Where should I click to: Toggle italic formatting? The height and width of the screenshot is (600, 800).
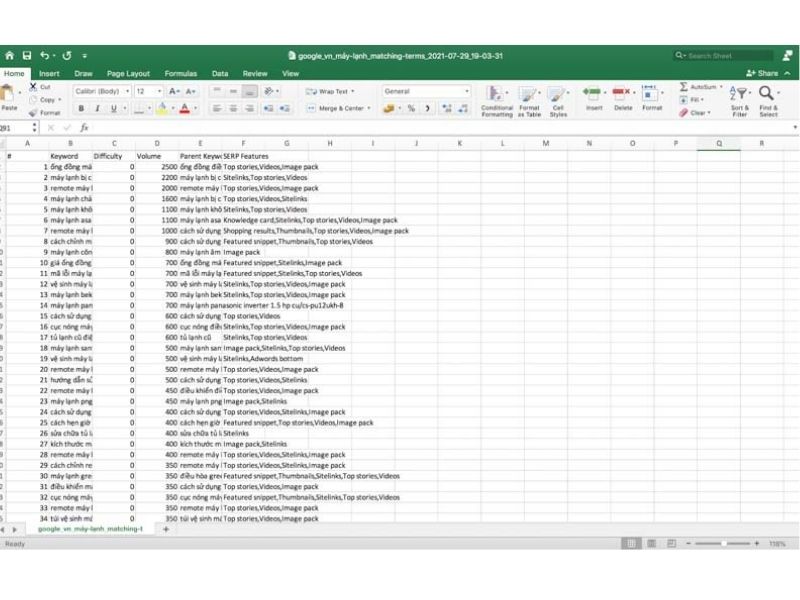coord(97,108)
